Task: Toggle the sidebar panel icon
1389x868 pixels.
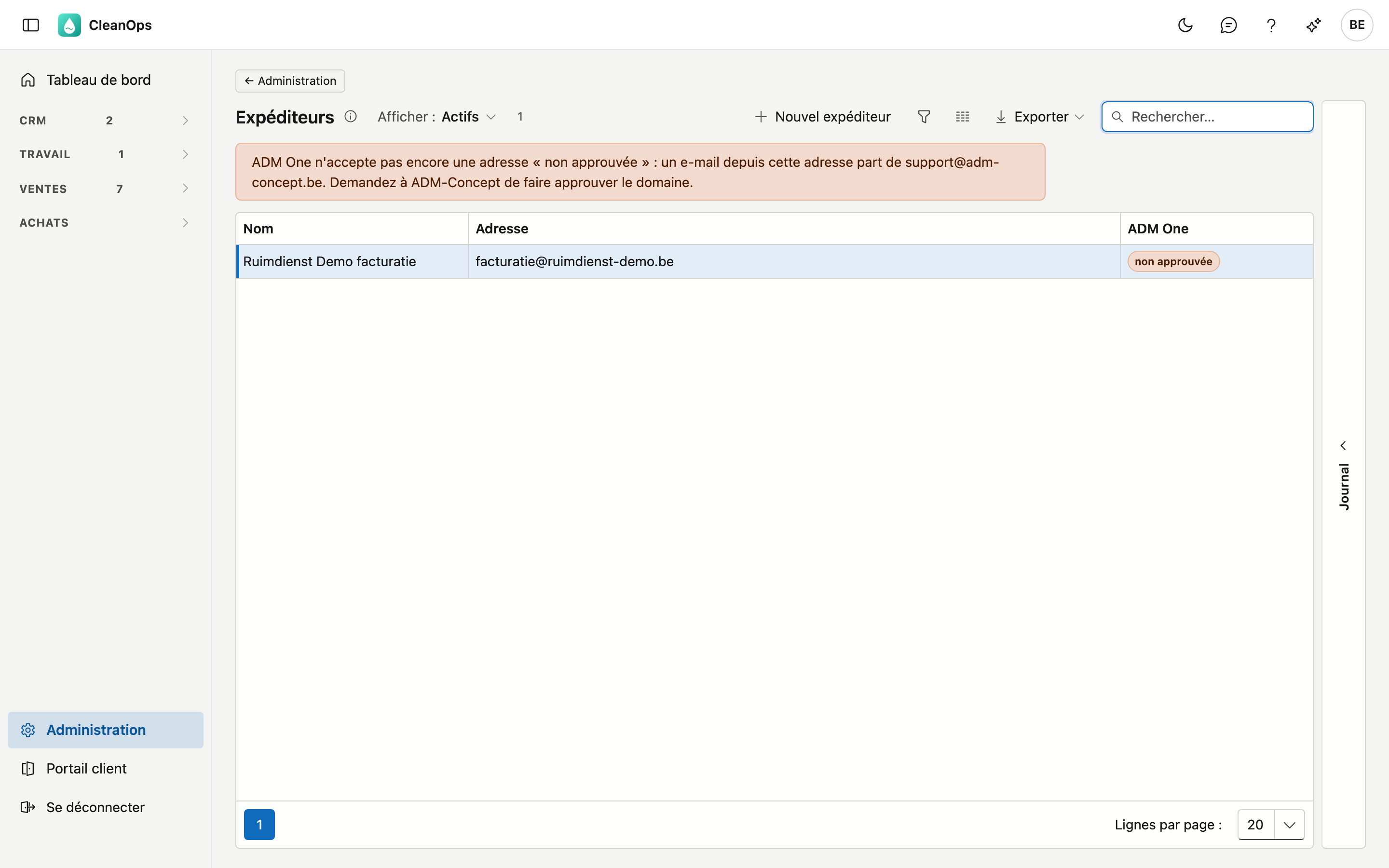Action: pos(30,25)
